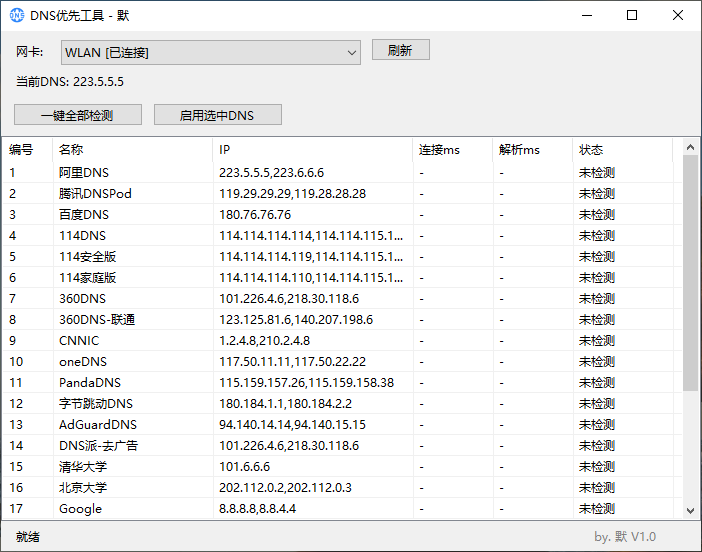
Task: Select the AdGuardDNS row
Action: point(342,425)
